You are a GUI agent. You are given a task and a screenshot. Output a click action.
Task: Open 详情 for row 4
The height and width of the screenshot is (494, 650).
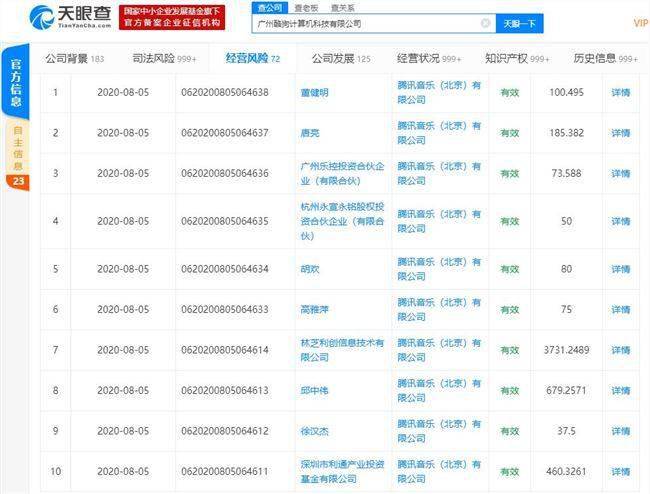pyautogui.click(x=621, y=221)
